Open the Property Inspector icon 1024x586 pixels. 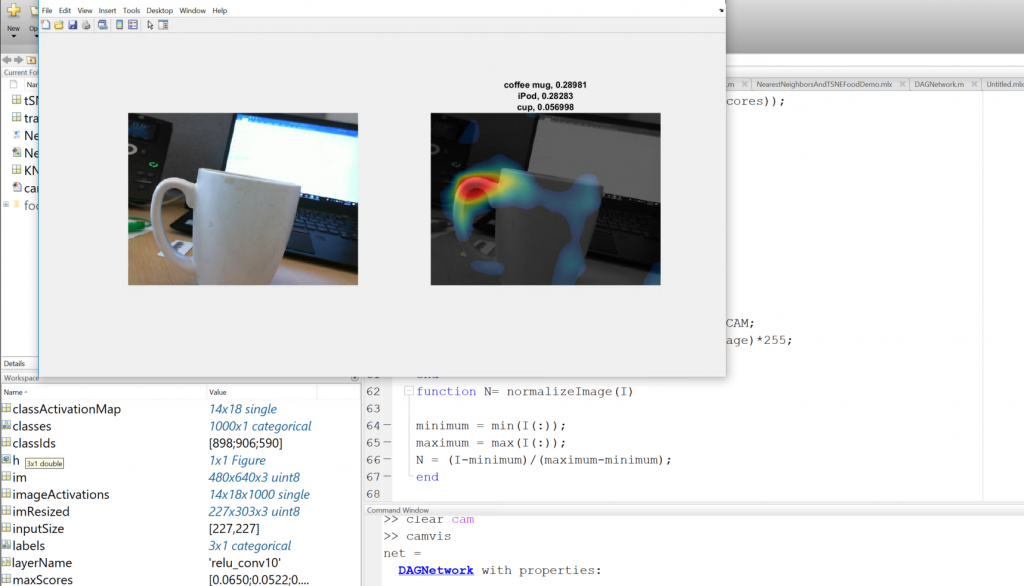tap(163, 25)
